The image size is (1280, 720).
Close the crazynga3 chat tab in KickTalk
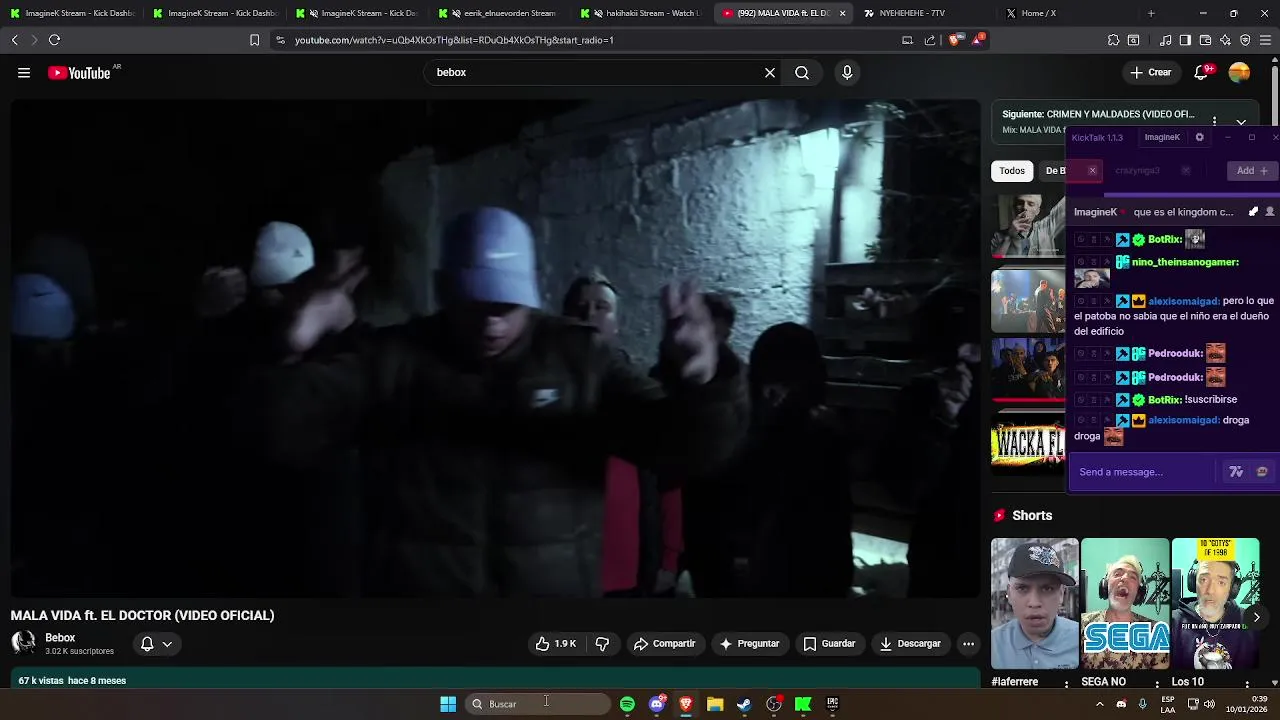click(x=1186, y=171)
